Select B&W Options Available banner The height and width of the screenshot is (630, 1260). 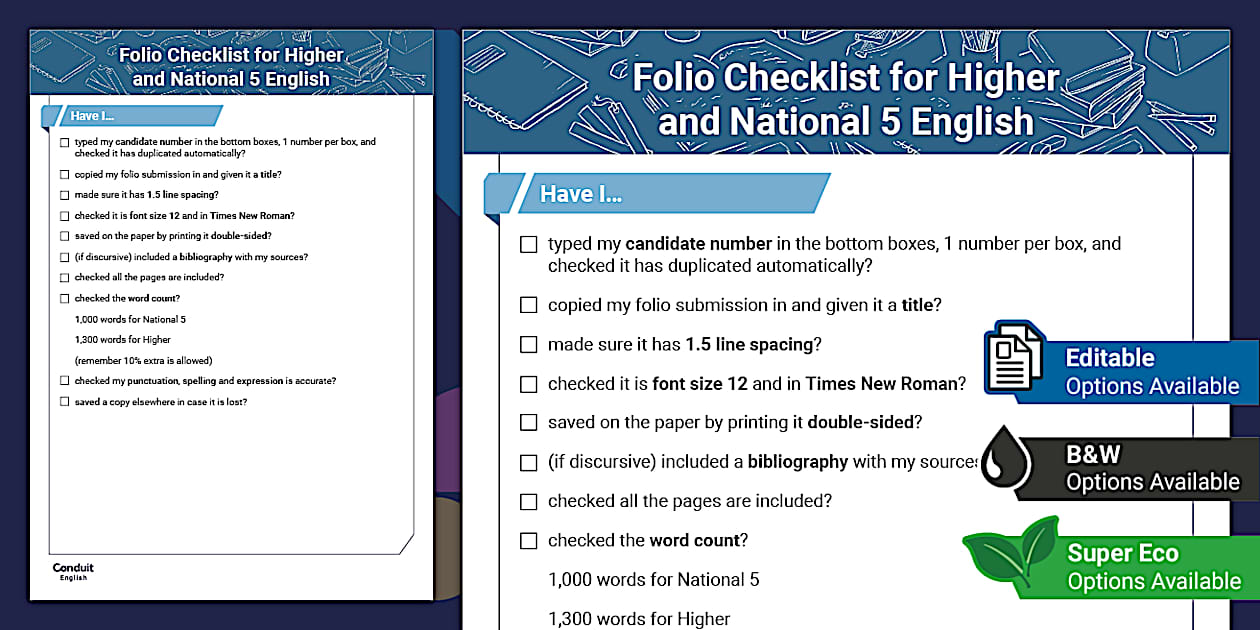click(1152, 468)
